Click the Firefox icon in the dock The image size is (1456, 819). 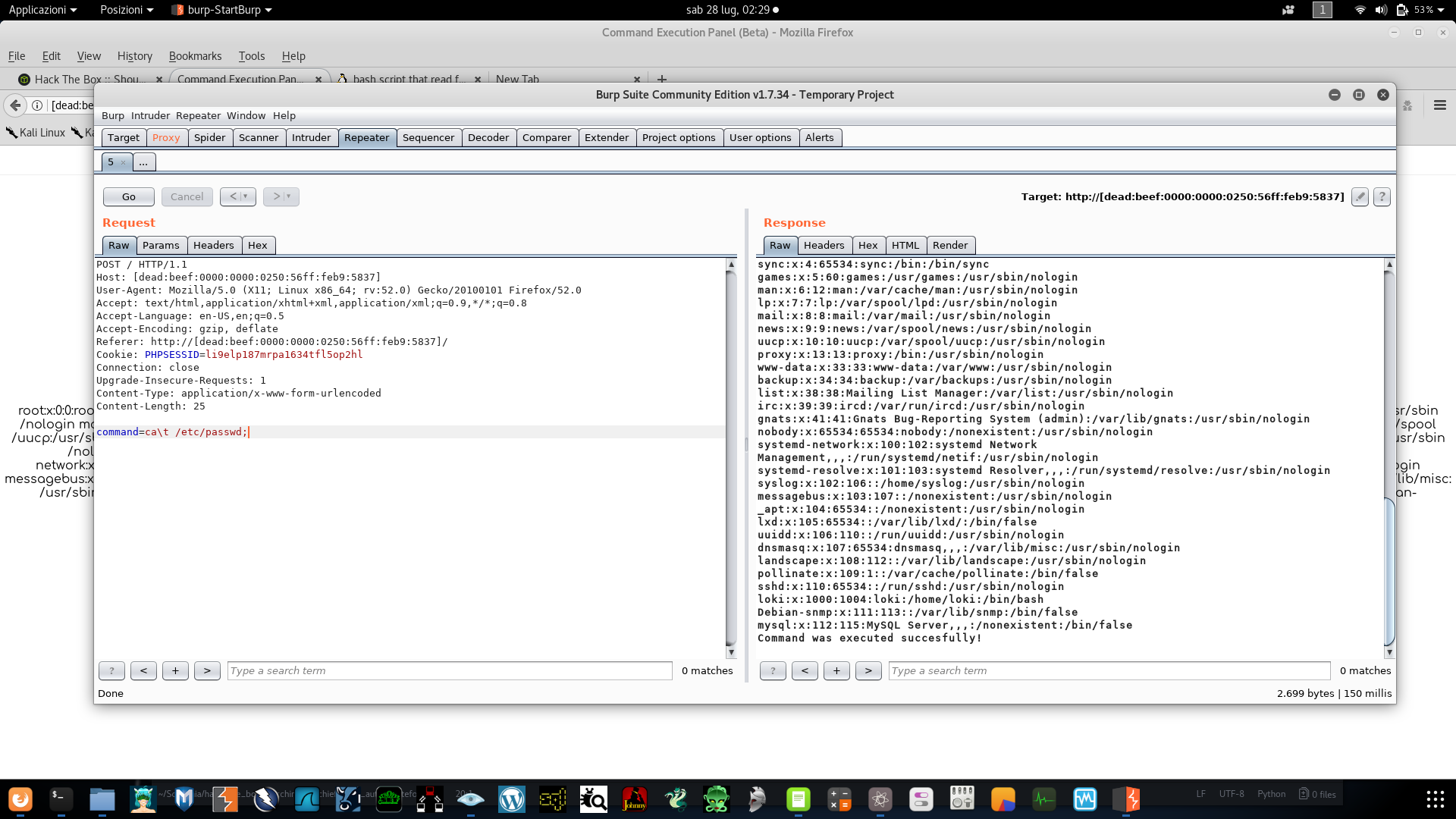pos(20,799)
